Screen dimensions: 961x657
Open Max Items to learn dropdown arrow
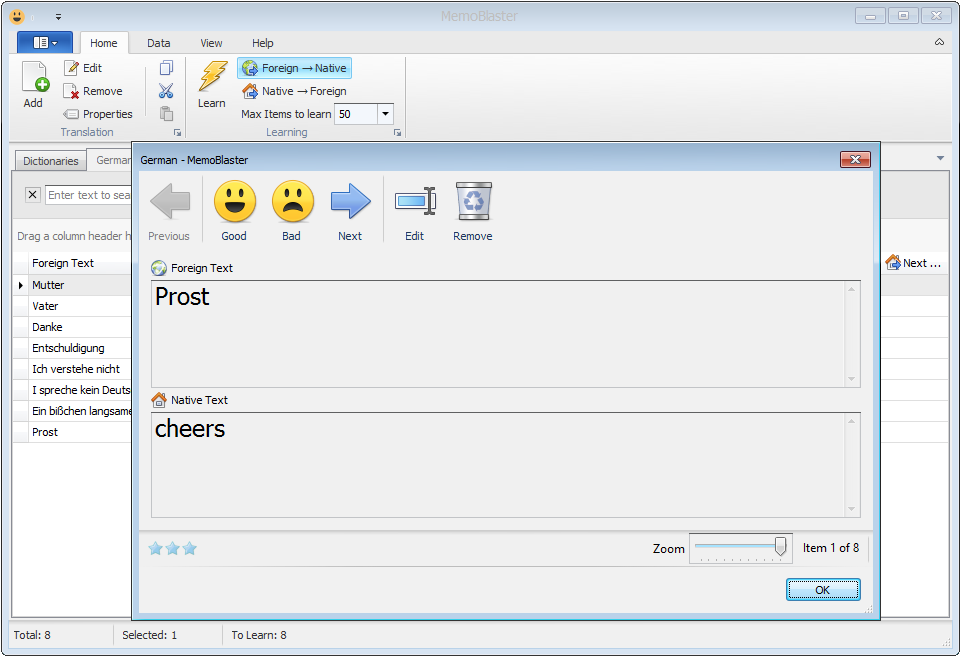386,114
